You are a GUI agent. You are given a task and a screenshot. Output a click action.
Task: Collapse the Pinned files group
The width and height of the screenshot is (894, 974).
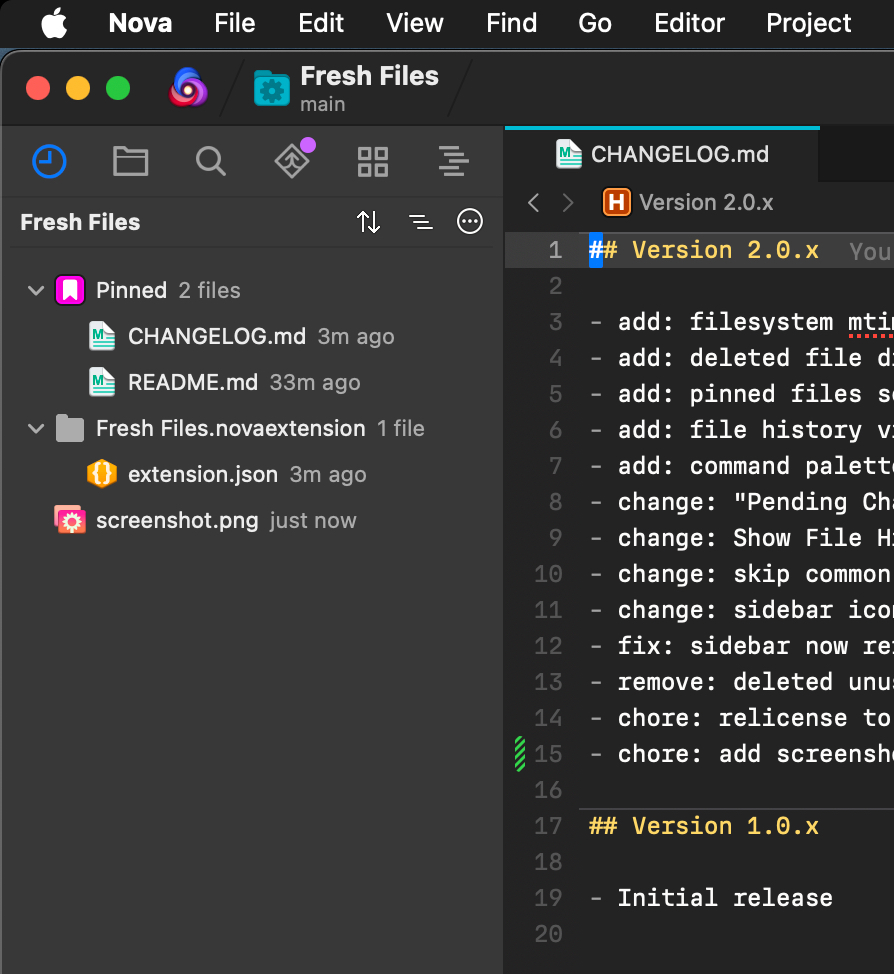[x=37, y=291]
